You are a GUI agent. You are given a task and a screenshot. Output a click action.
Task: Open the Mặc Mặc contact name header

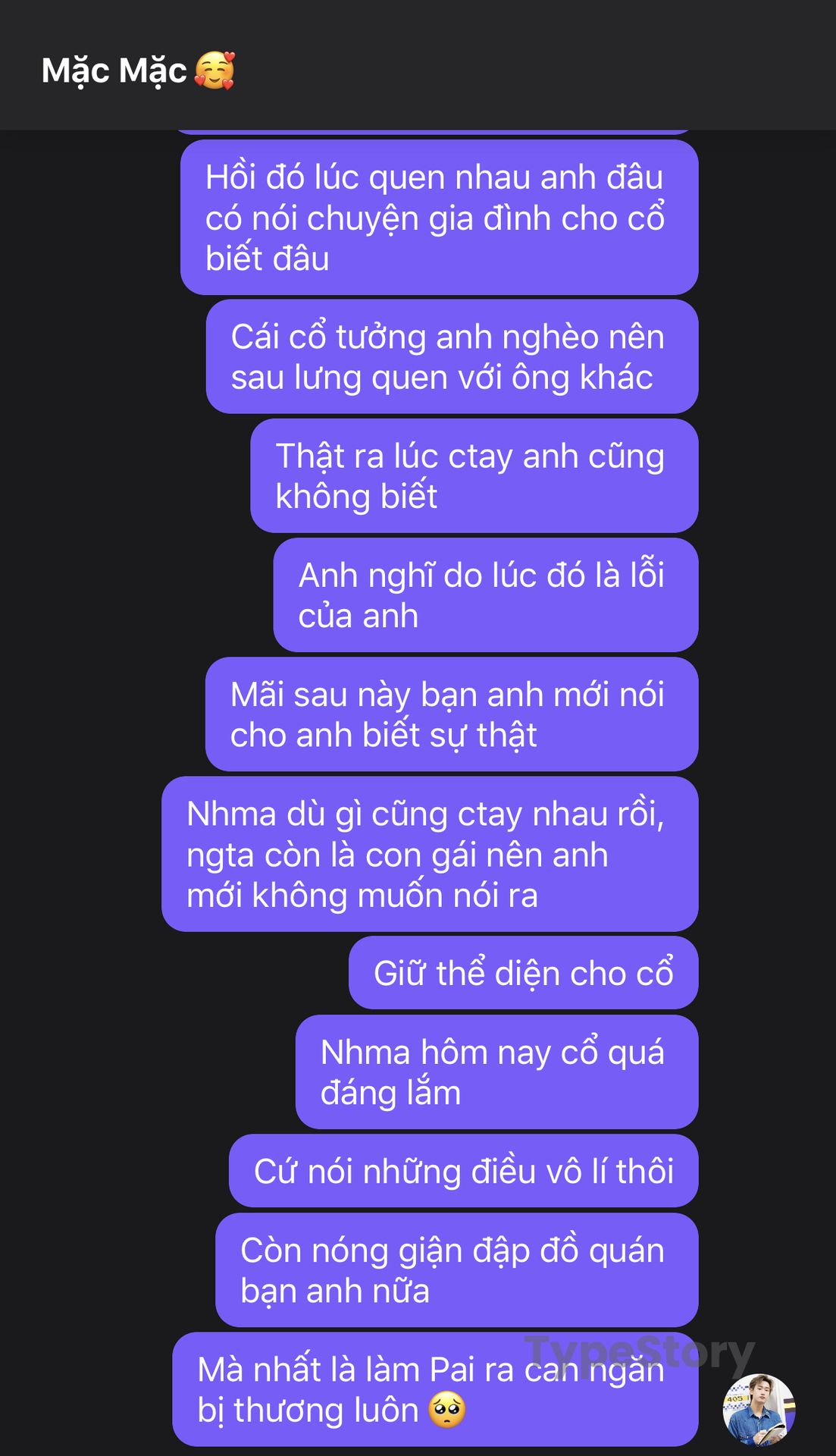114,71
